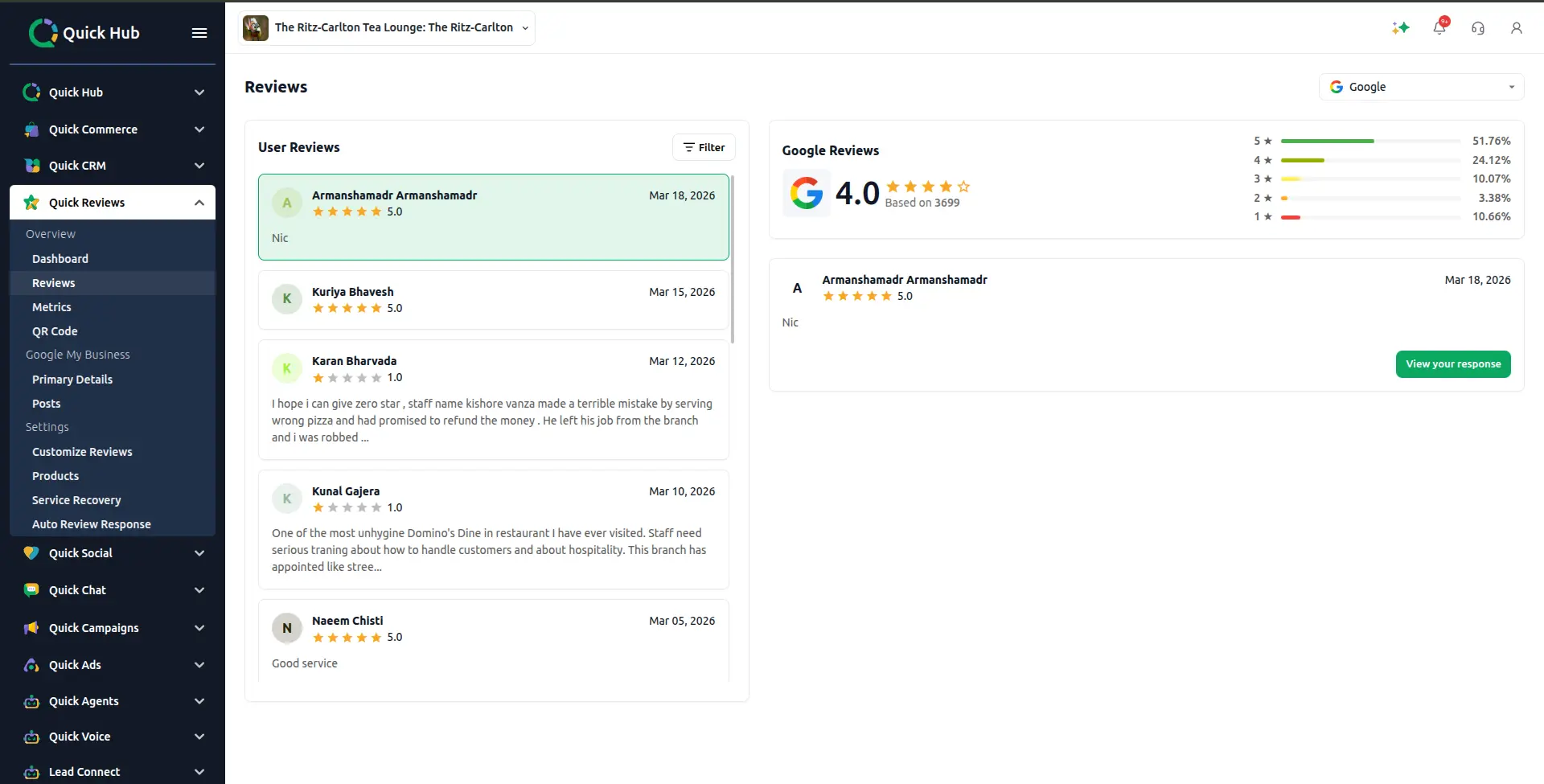Screen dimensions: 1544x784
Task: Open the Google review source dropdown
Action: pos(1422,87)
